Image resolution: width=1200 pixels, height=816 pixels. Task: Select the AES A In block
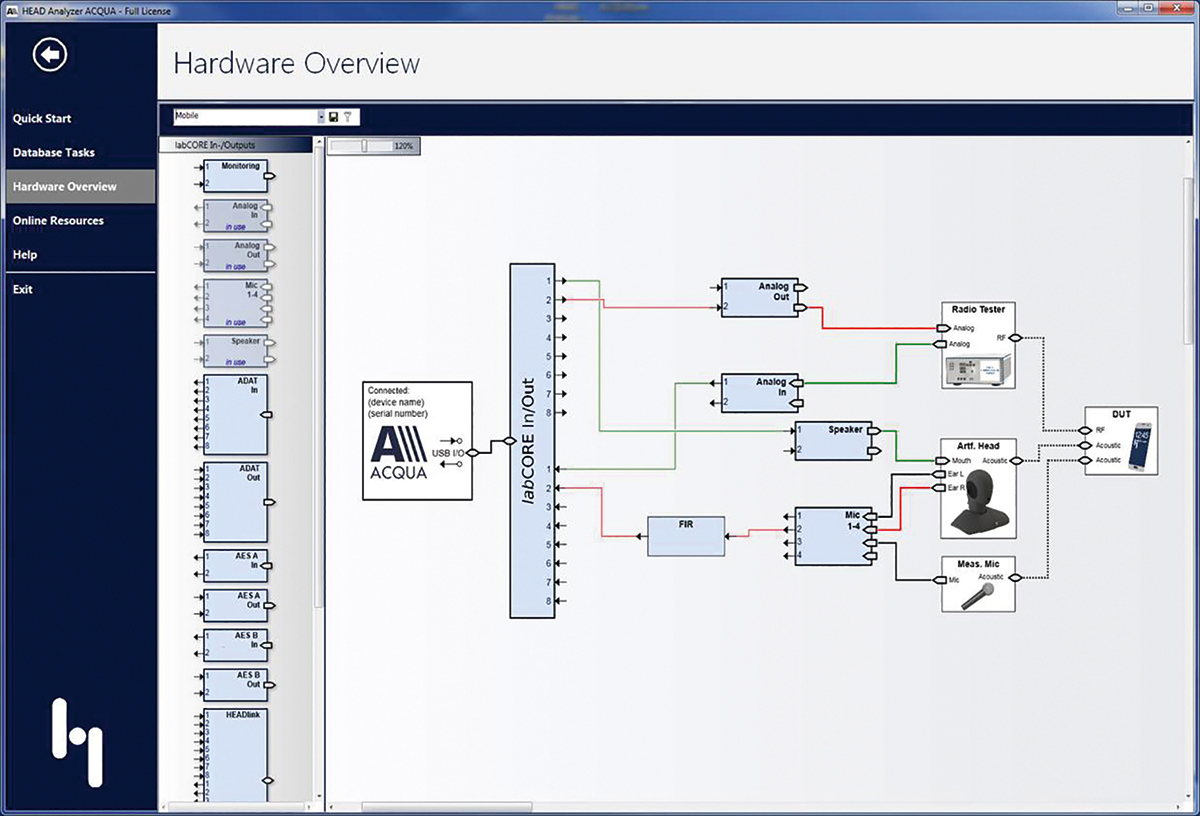point(235,566)
